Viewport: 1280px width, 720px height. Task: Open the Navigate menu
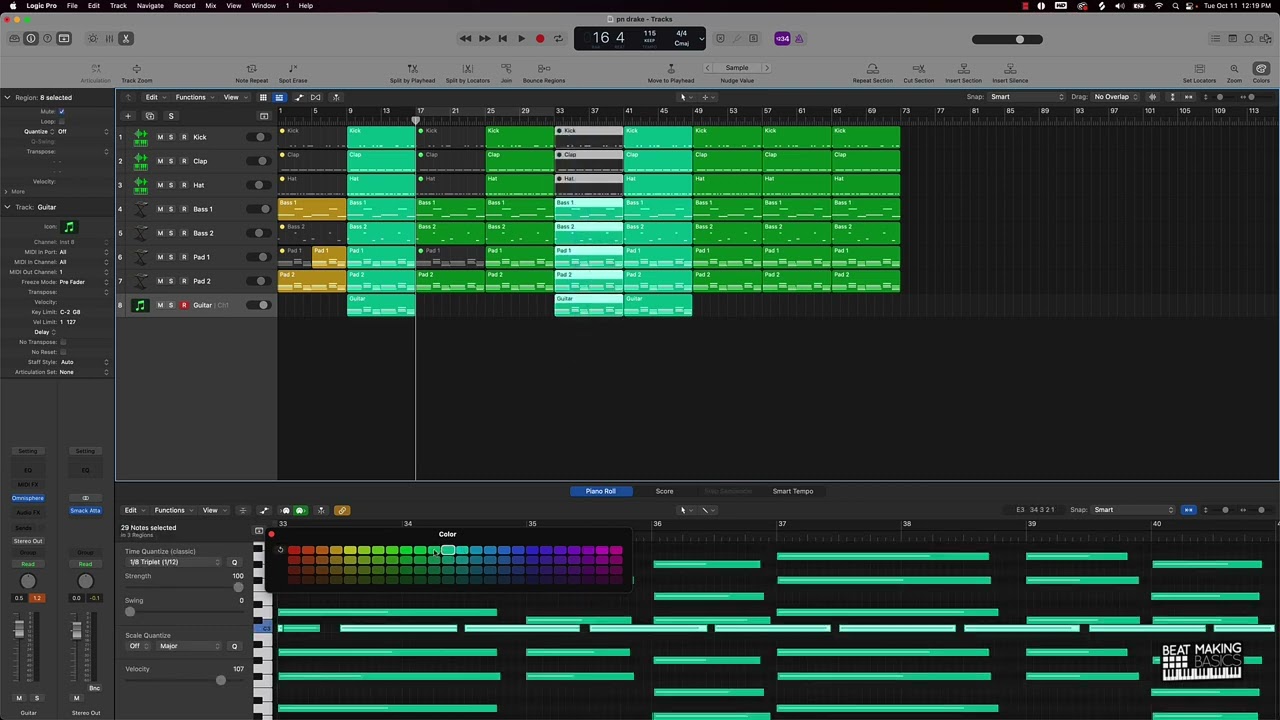coord(150,6)
